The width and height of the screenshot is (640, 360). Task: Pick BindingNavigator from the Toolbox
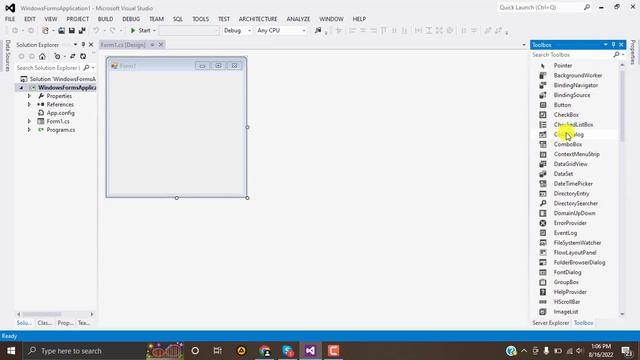coord(576,85)
